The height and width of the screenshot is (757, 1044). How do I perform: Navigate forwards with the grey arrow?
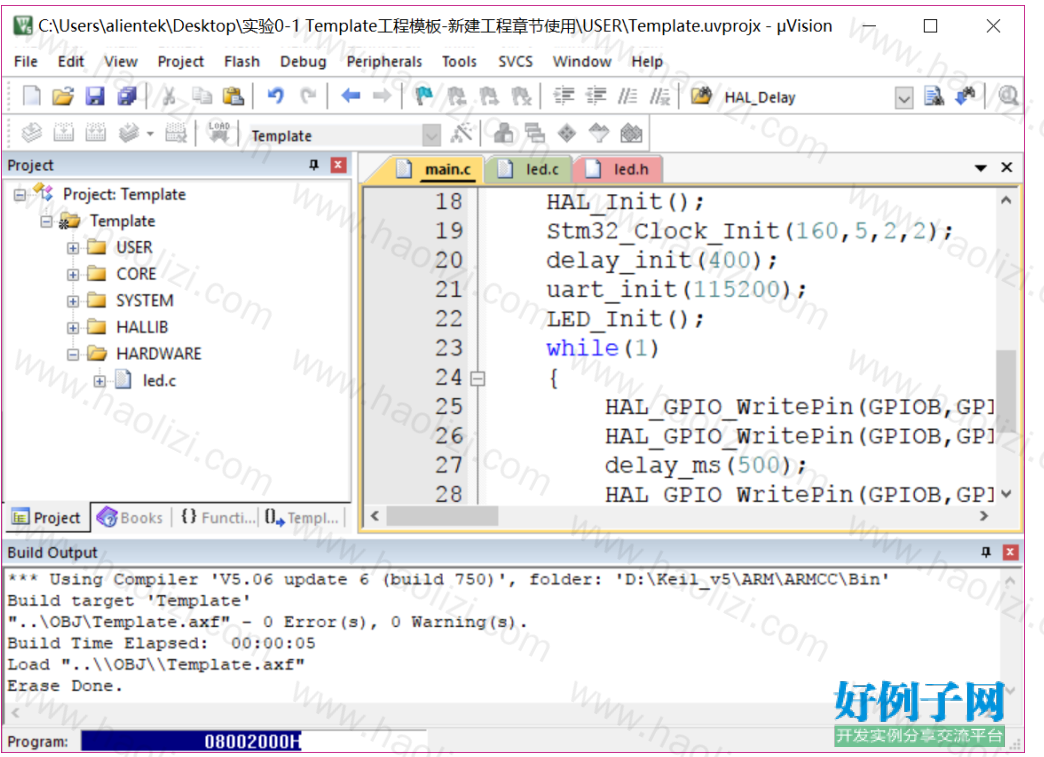point(382,96)
